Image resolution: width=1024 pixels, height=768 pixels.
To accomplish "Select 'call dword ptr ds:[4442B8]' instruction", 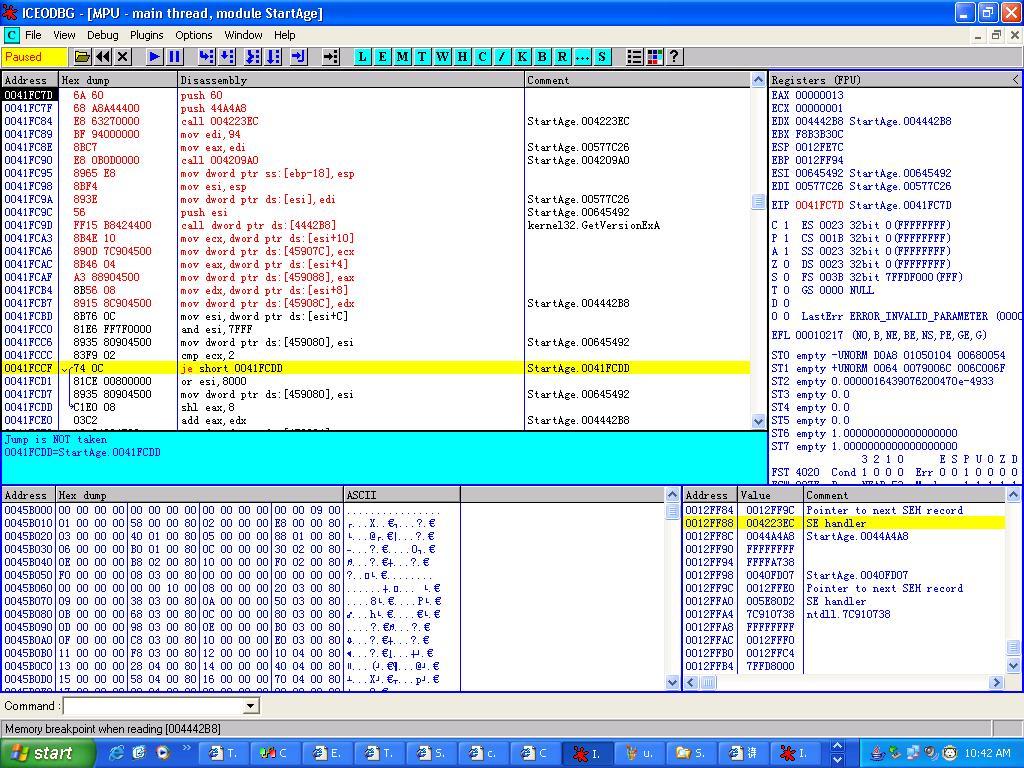I will (376, 225).
